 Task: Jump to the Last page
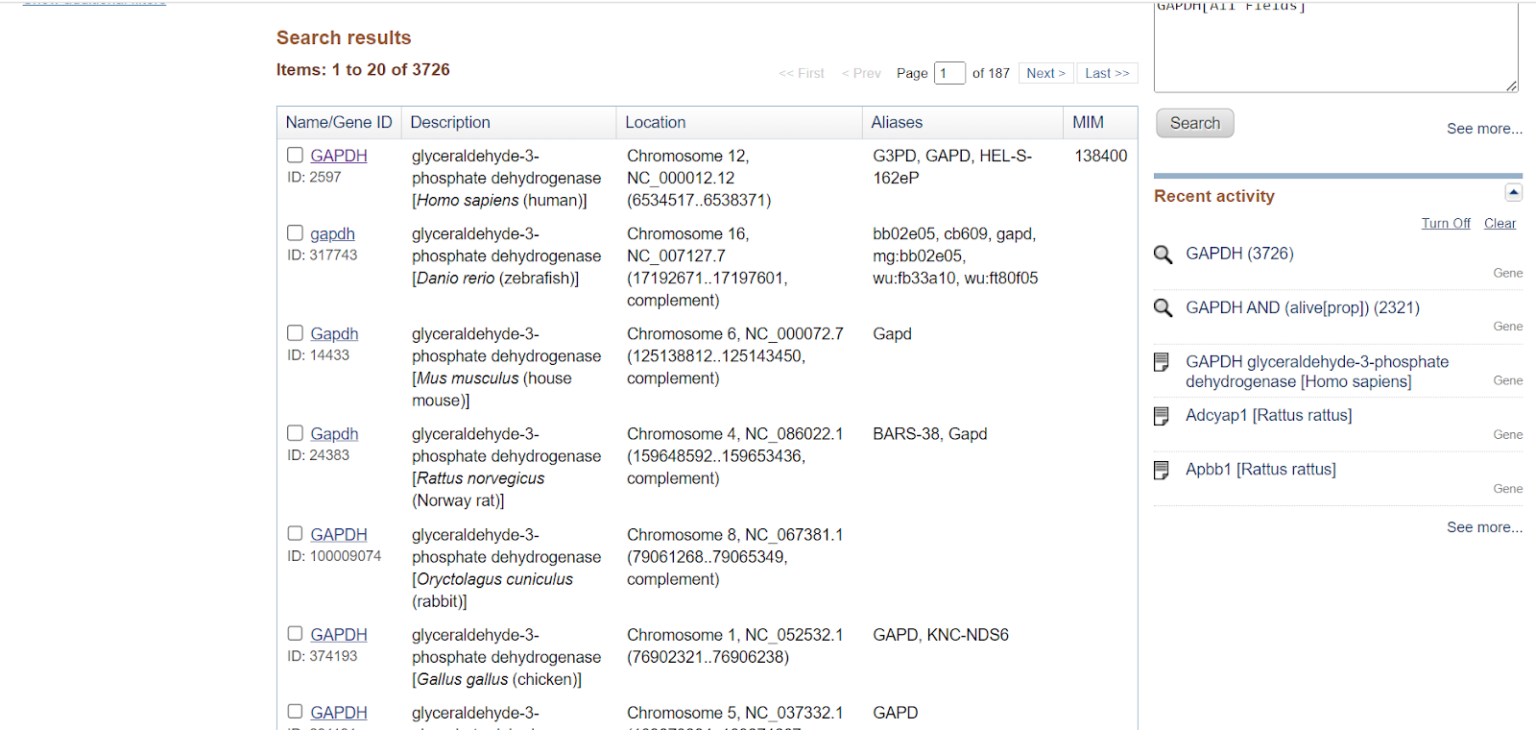[x=1107, y=72]
